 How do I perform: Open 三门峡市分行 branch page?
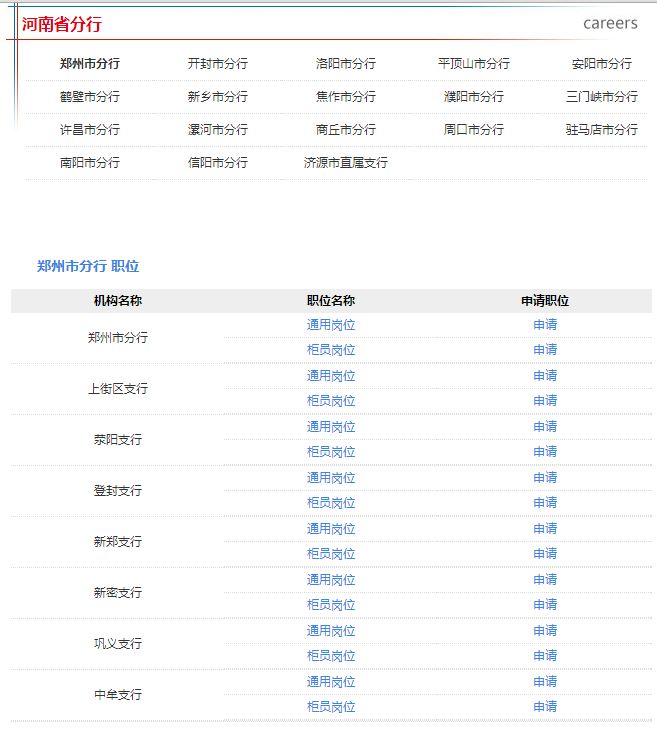point(601,97)
